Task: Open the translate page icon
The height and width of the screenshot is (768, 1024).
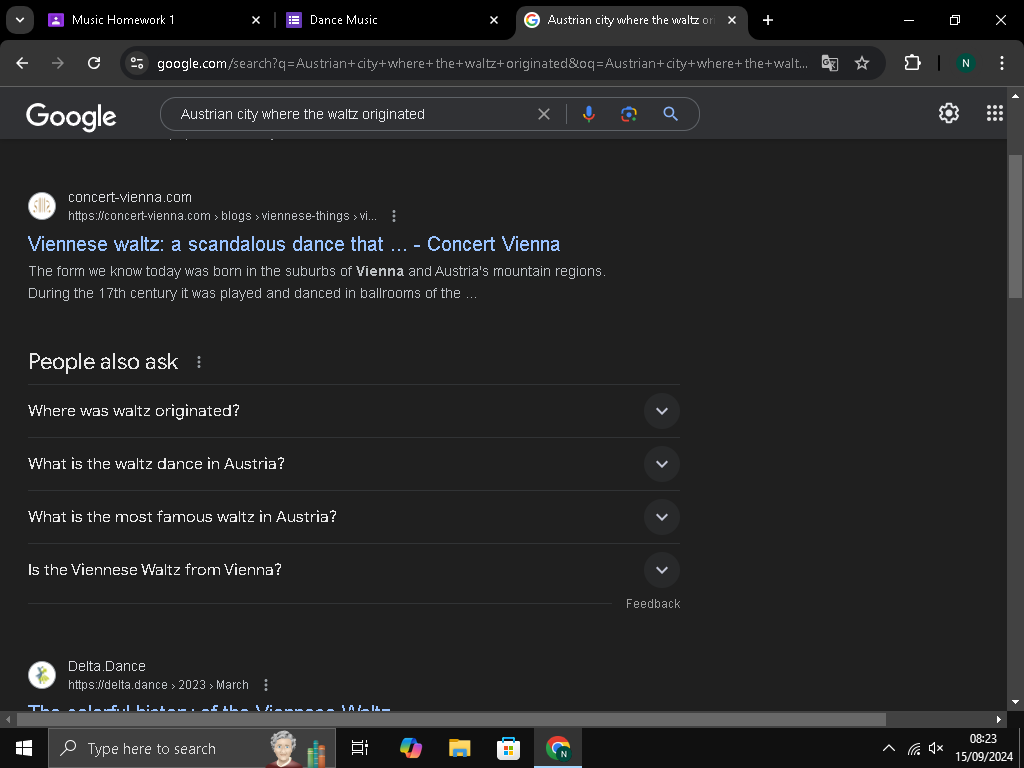Action: (x=829, y=63)
